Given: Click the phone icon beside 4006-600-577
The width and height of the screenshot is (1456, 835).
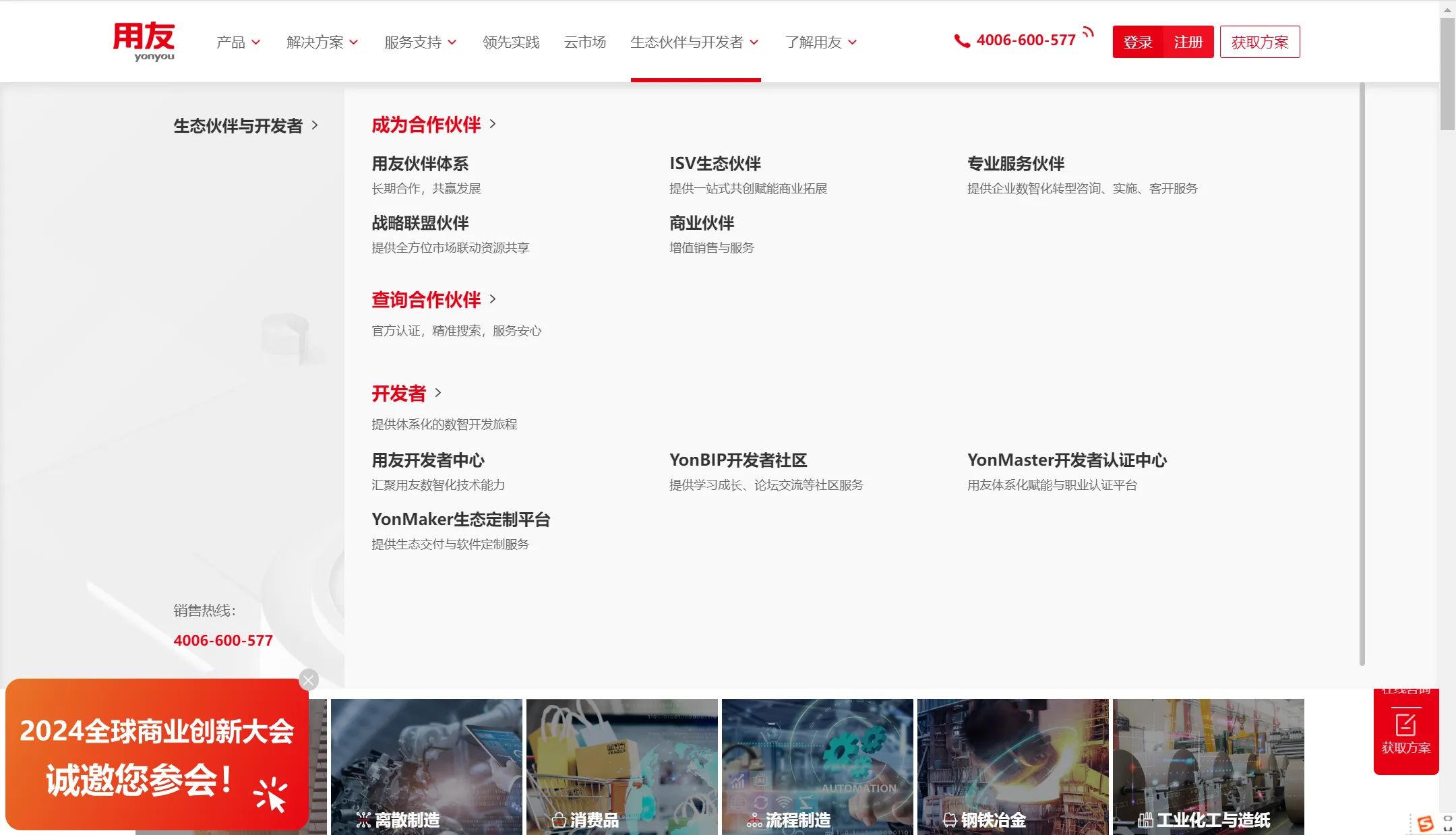Looking at the screenshot, I should tap(962, 41).
